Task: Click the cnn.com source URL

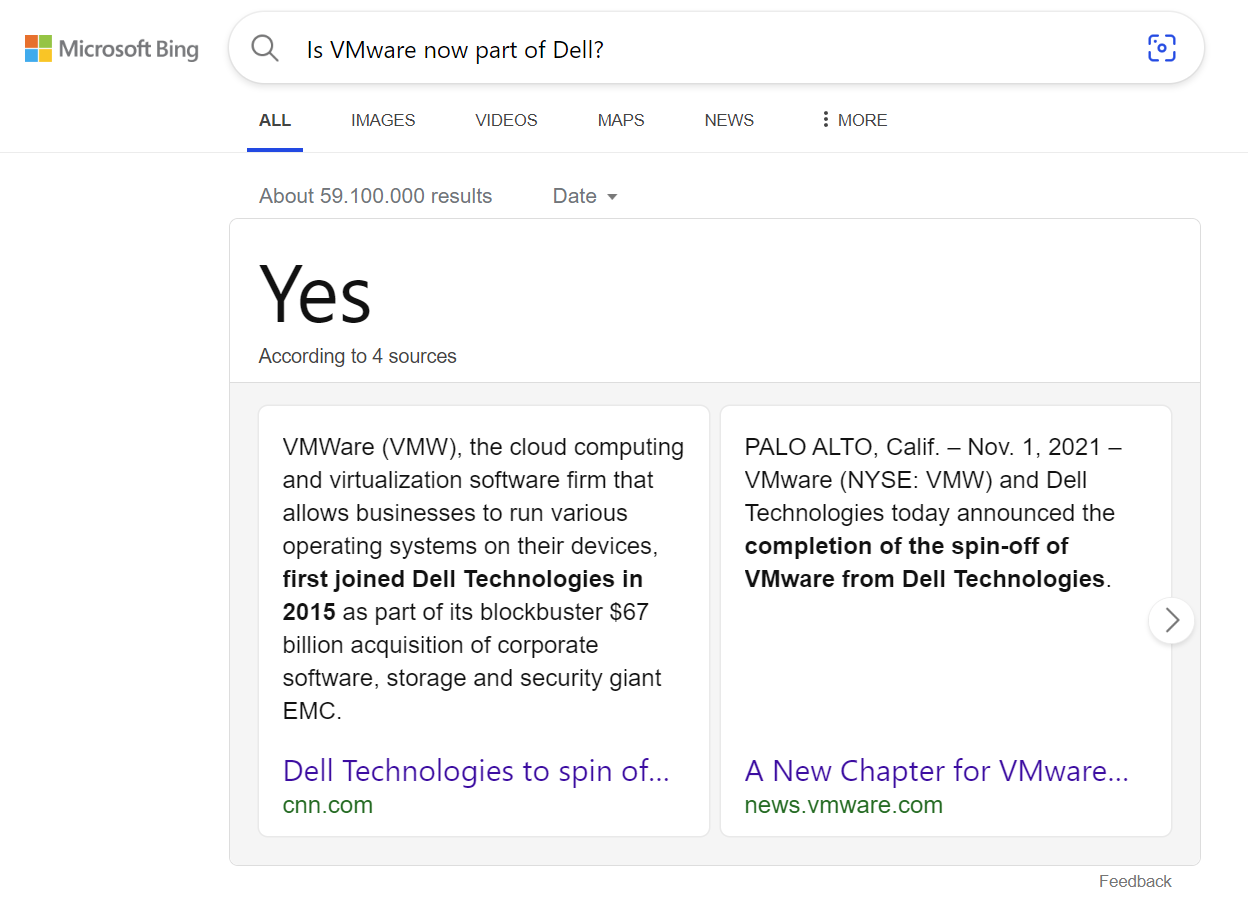Action: tap(328, 805)
